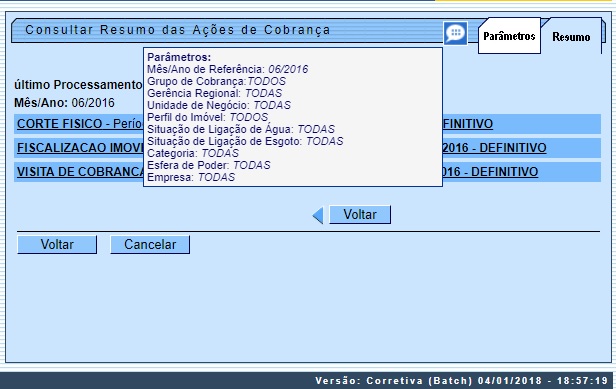Screen dimensions: 616x389
Task: Click Situação de Ligação de Esgoto line
Action: (x=245, y=141)
